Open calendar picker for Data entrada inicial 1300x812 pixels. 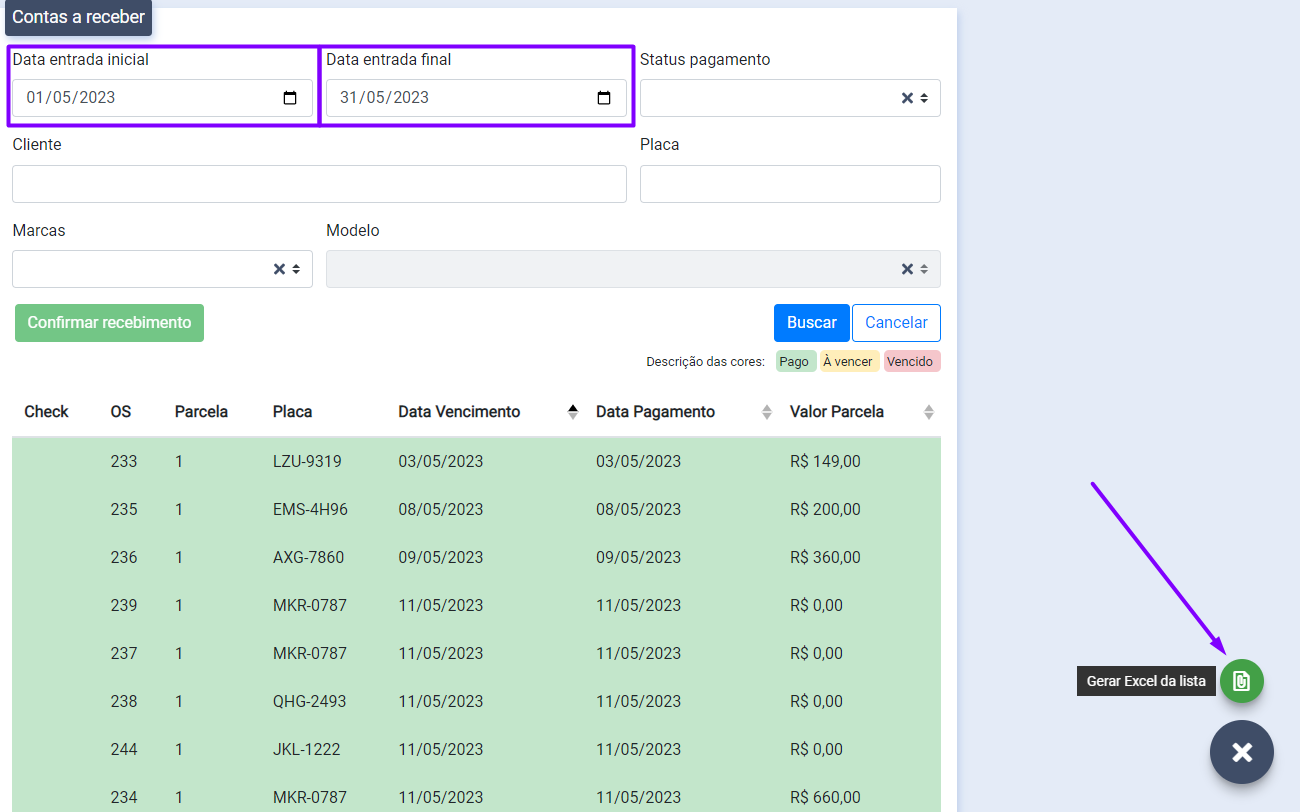point(290,98)
